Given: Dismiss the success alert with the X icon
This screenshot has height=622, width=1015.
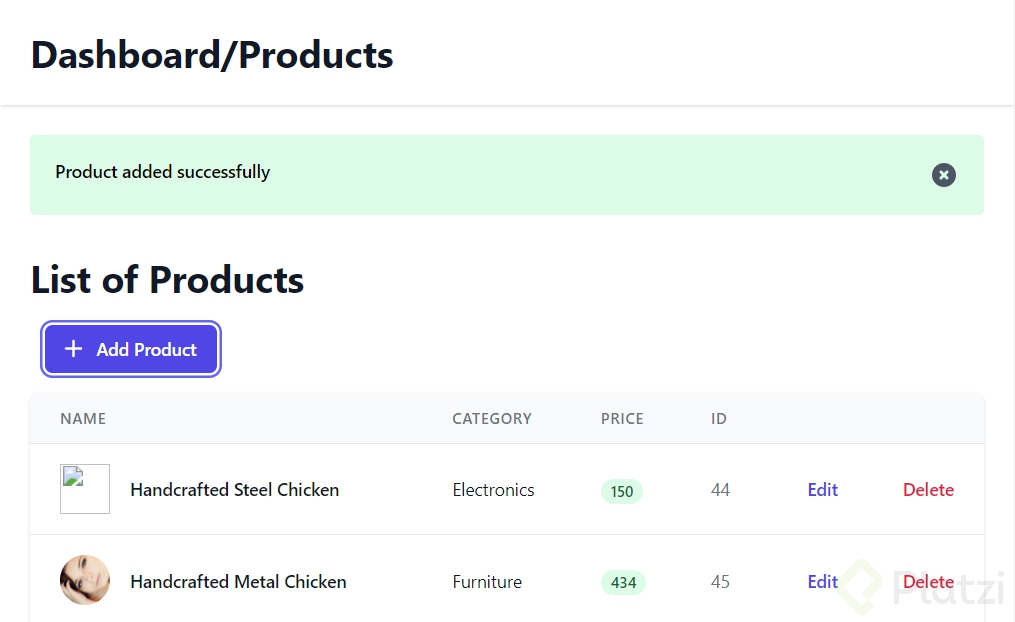Looking at the screenshot, I should pos(943,175).
